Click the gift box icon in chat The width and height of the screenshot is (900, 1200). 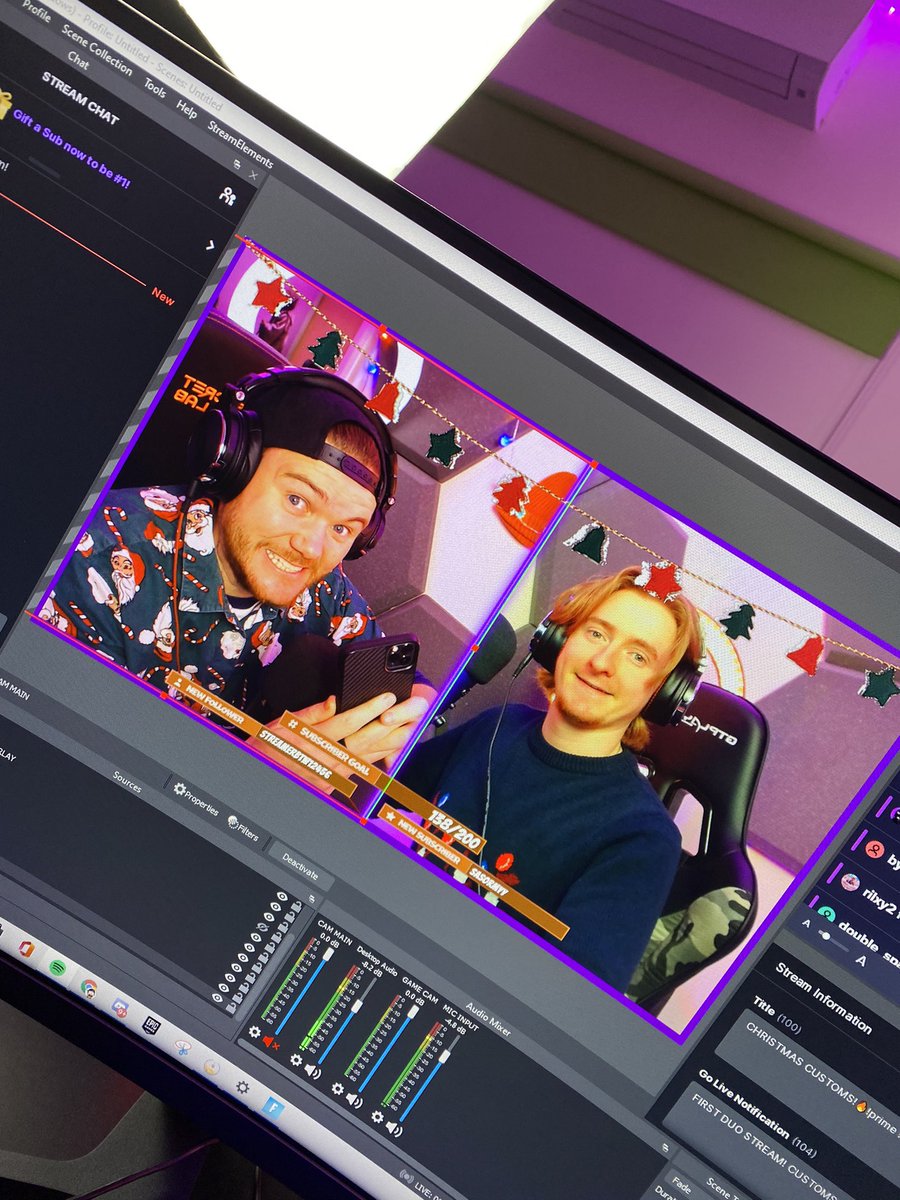click(x=3, y=104)
